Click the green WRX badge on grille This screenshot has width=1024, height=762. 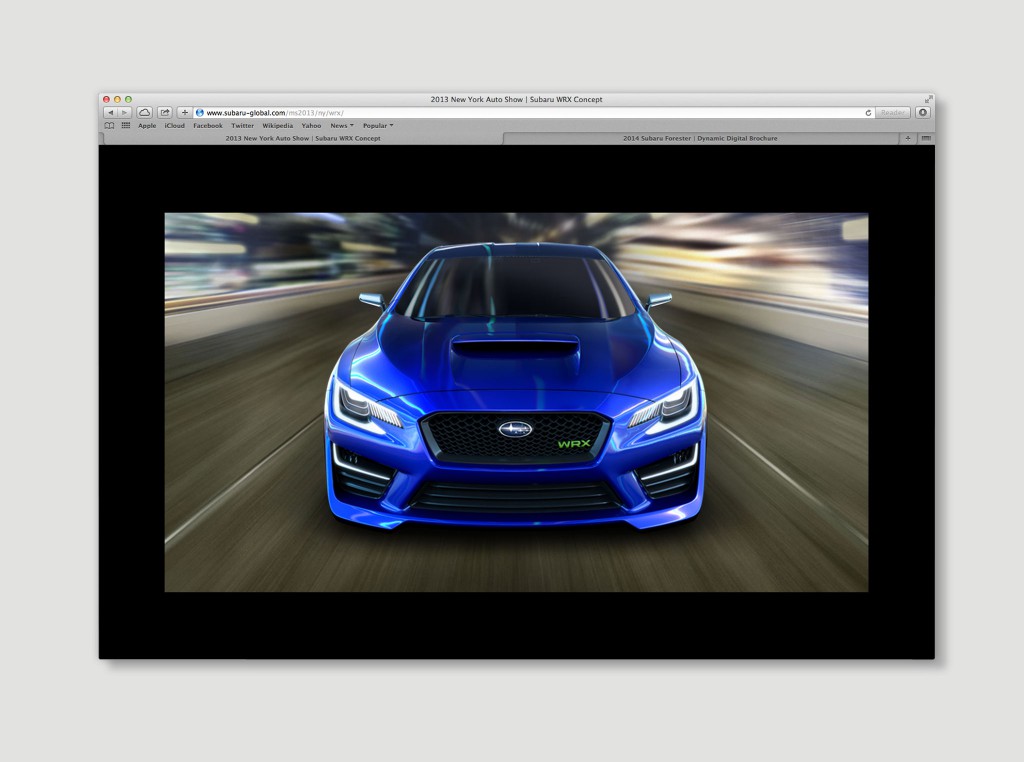coord(573,444)
